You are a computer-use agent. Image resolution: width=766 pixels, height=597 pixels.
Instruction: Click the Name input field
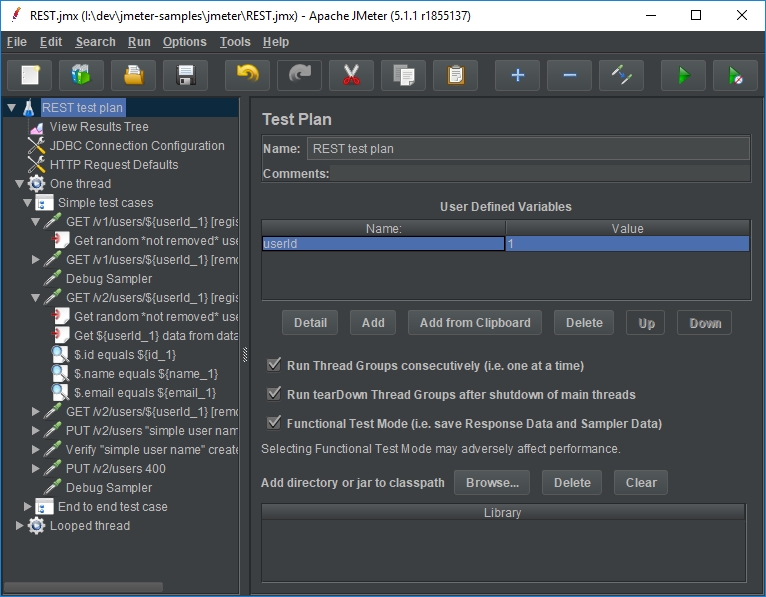tap(528, 149)
